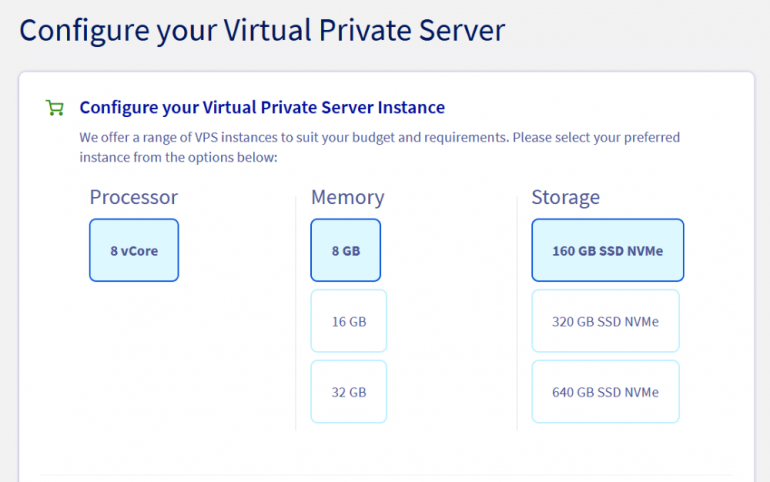Choose 320 GB SSD NVMe storage
770x482 pixels.
(x=605, y=321)
